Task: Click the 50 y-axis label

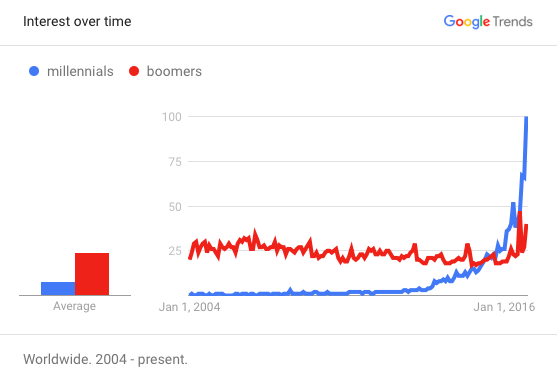Action: coord(175,207)
